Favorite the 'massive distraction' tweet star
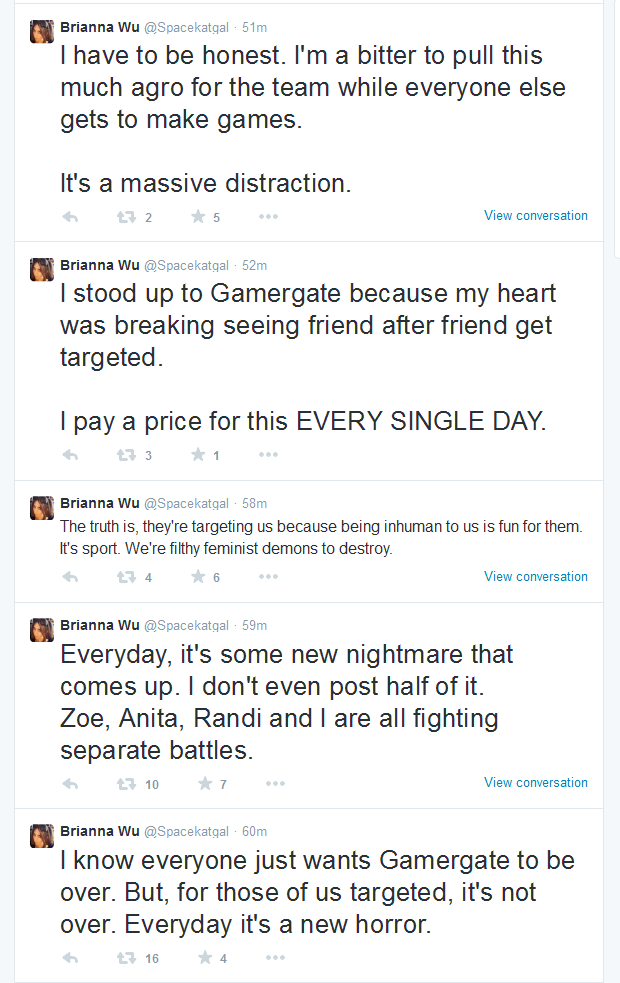This screenshot has width=620, height=983. point(198,217)
